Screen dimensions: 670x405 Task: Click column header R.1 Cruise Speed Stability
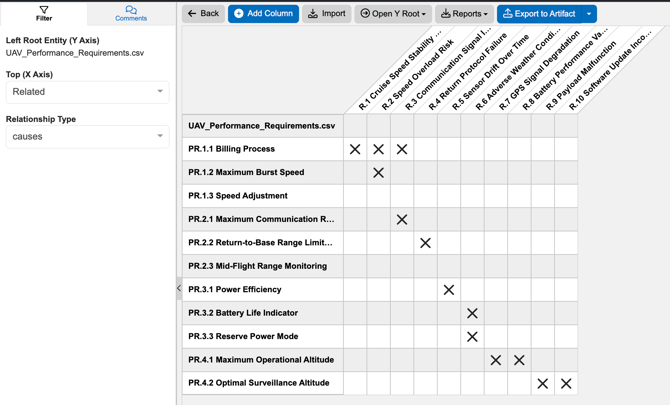click(x=400, y=70)
